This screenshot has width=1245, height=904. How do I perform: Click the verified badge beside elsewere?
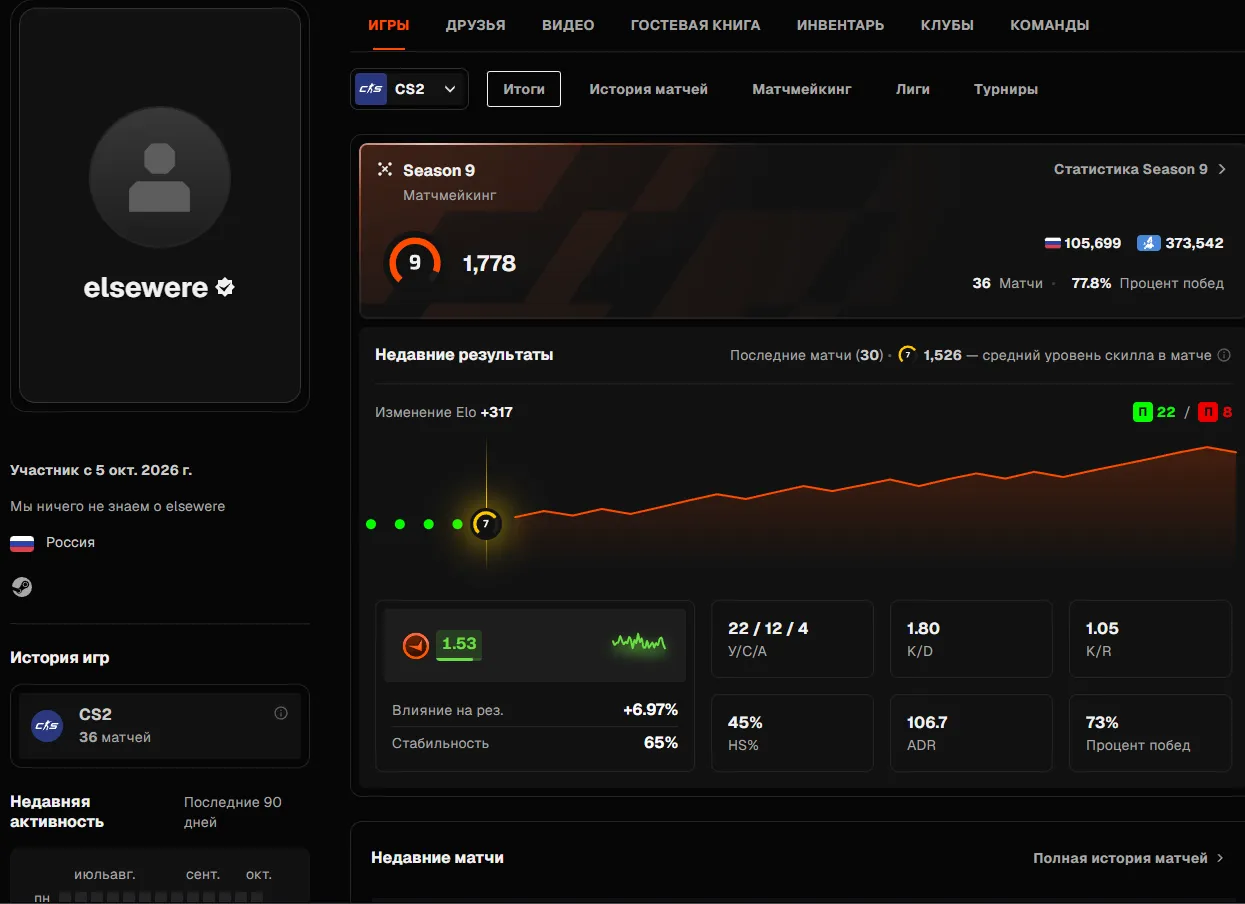[x=225, y=288]
